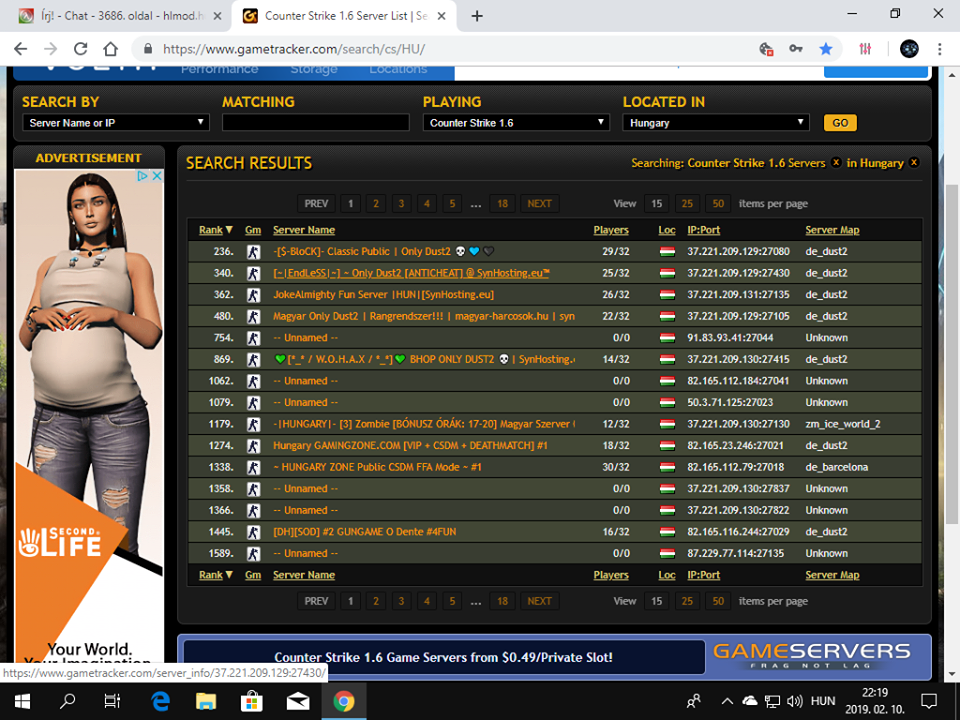Show hidden system tray icons

[x=727, y=701]
